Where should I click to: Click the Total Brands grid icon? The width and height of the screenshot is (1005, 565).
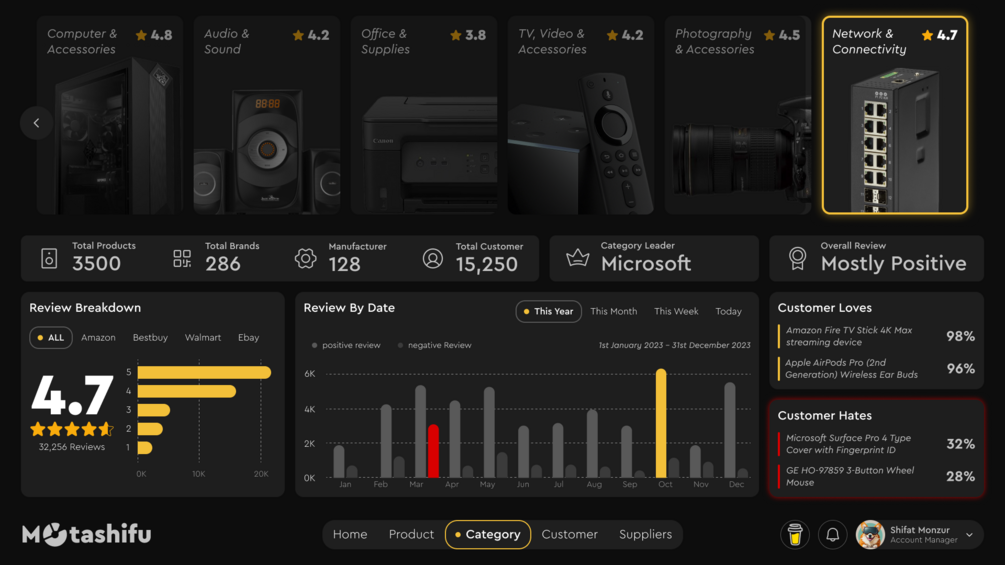[182, 258]
